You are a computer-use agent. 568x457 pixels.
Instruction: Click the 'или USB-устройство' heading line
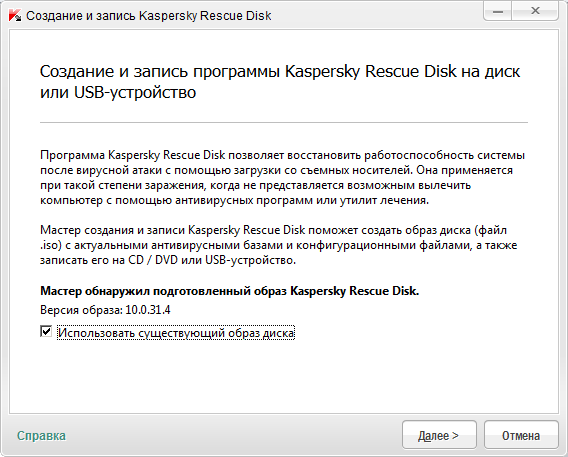118,92
